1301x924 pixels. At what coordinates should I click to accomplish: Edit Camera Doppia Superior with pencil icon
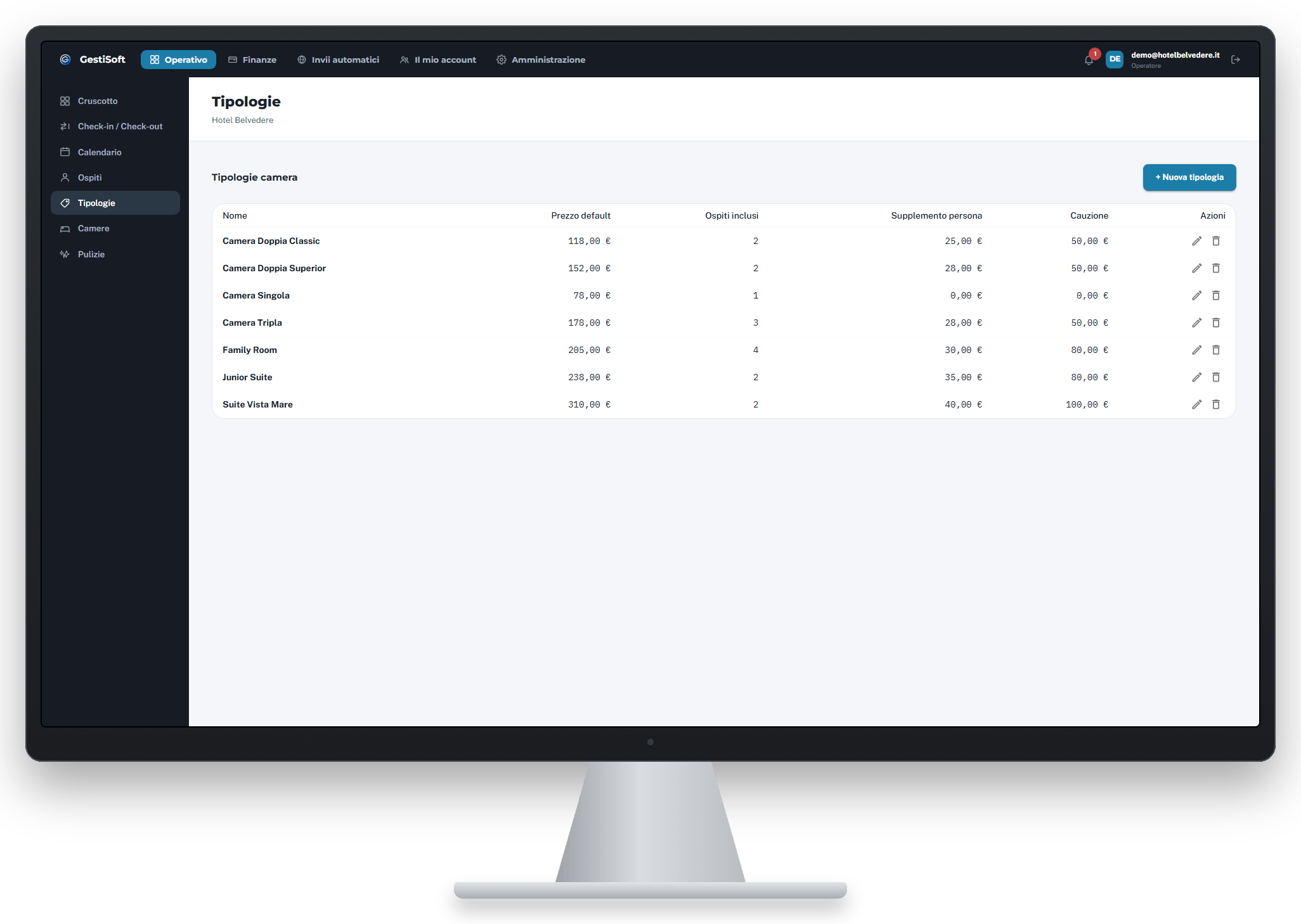[1196, 268]
